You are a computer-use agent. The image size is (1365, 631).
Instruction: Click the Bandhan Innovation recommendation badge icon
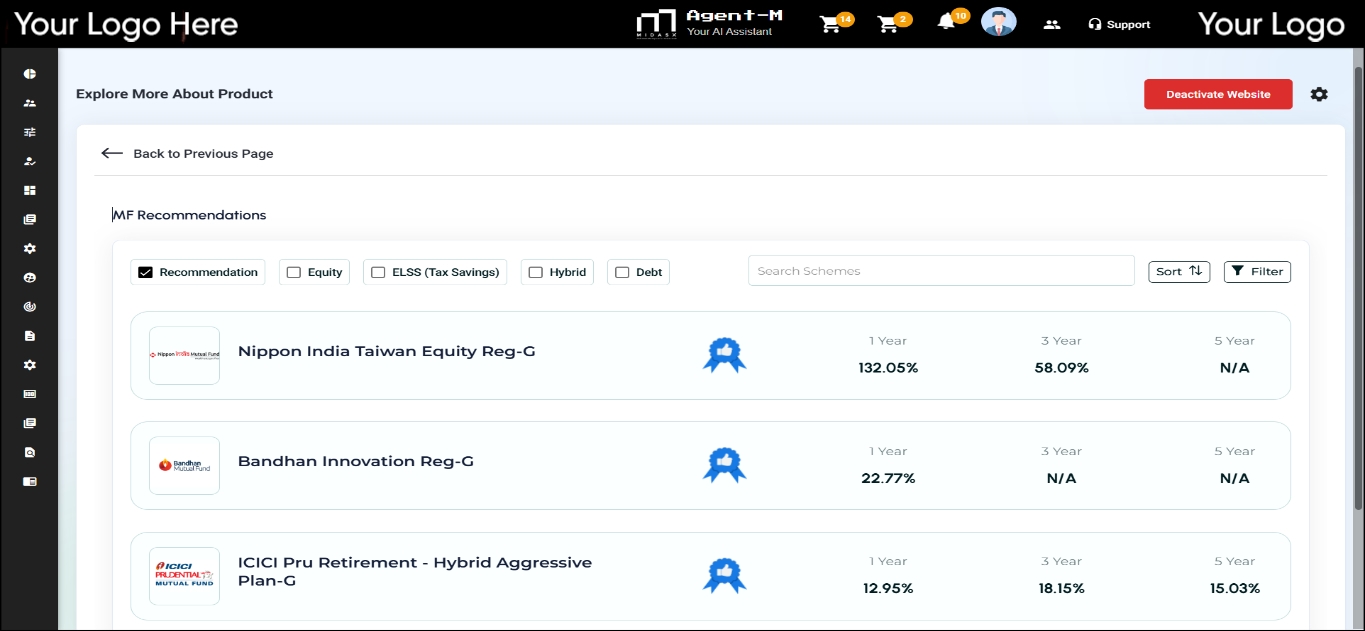click(725, 465)
